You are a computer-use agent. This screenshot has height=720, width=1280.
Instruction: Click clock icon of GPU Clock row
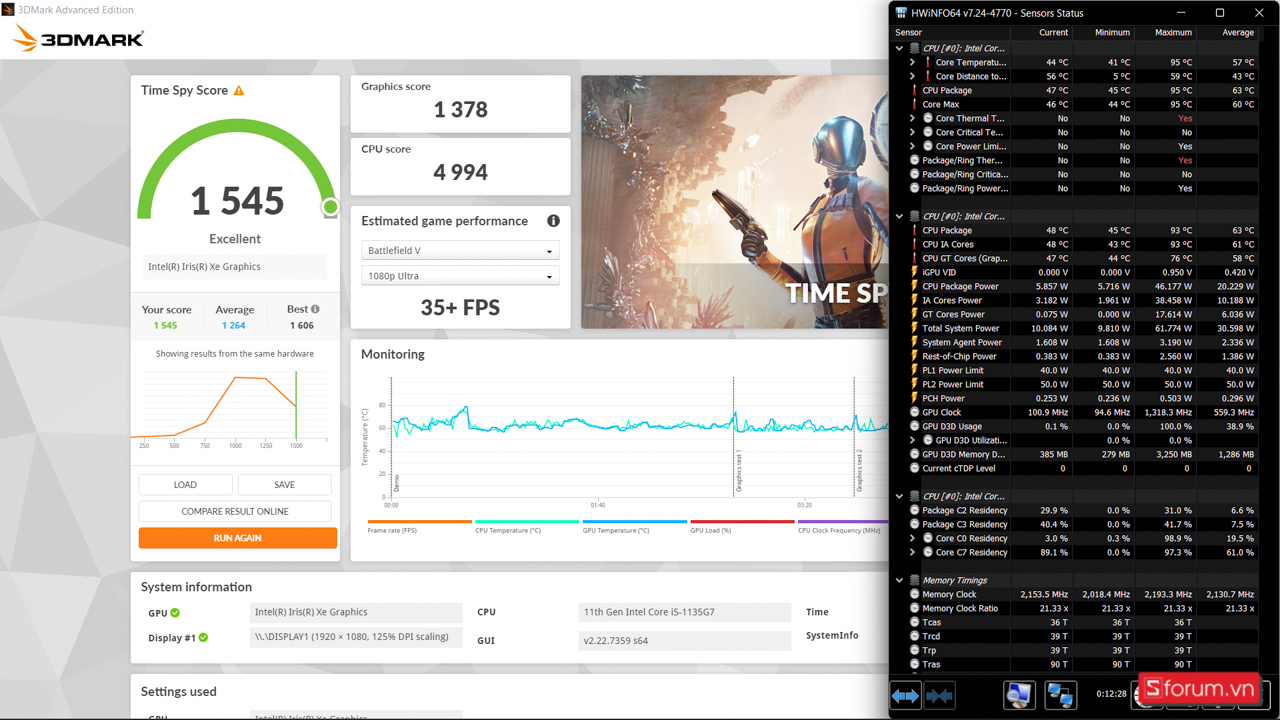[x=914, y=412]
